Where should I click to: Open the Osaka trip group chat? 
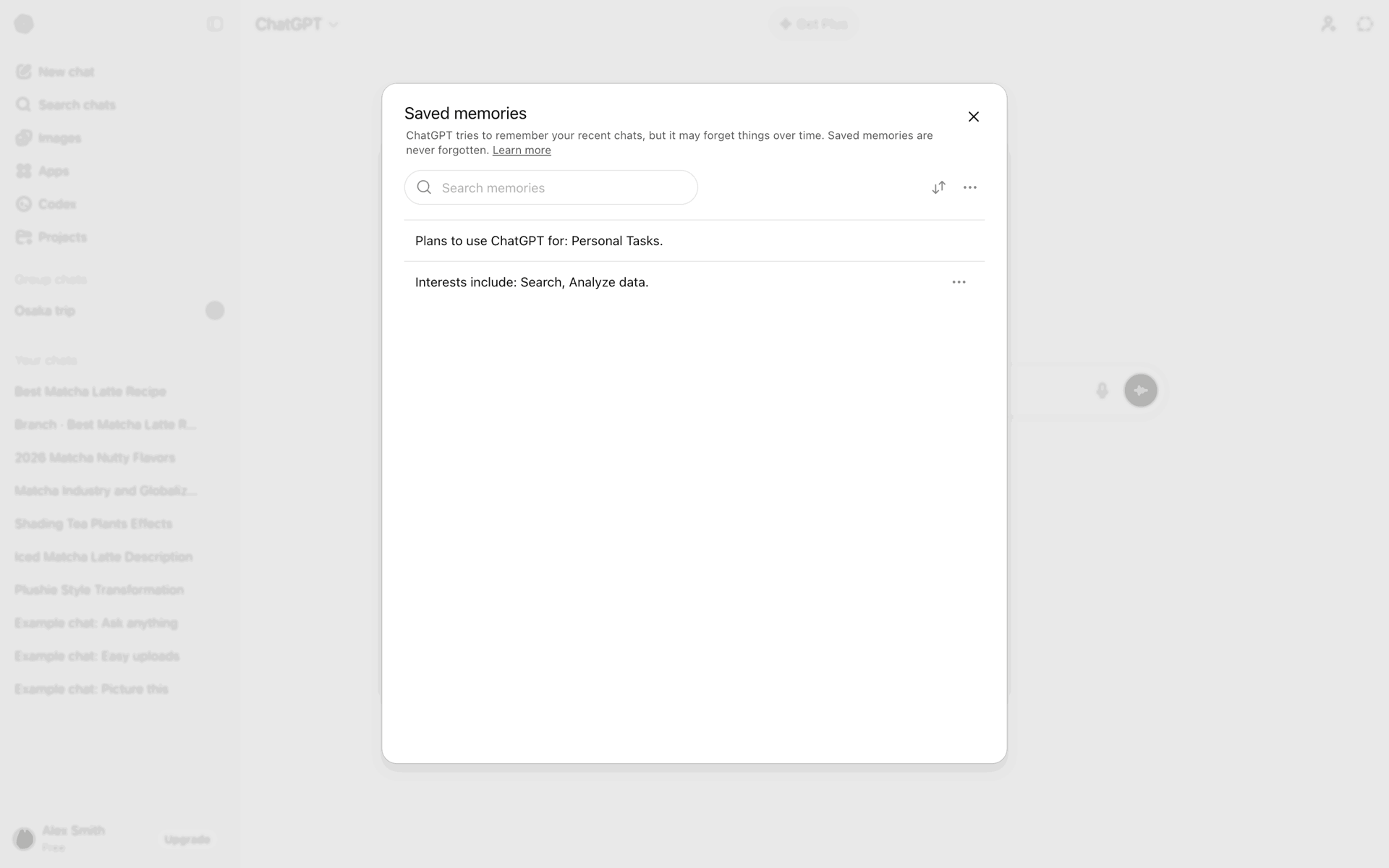[119, 310]
